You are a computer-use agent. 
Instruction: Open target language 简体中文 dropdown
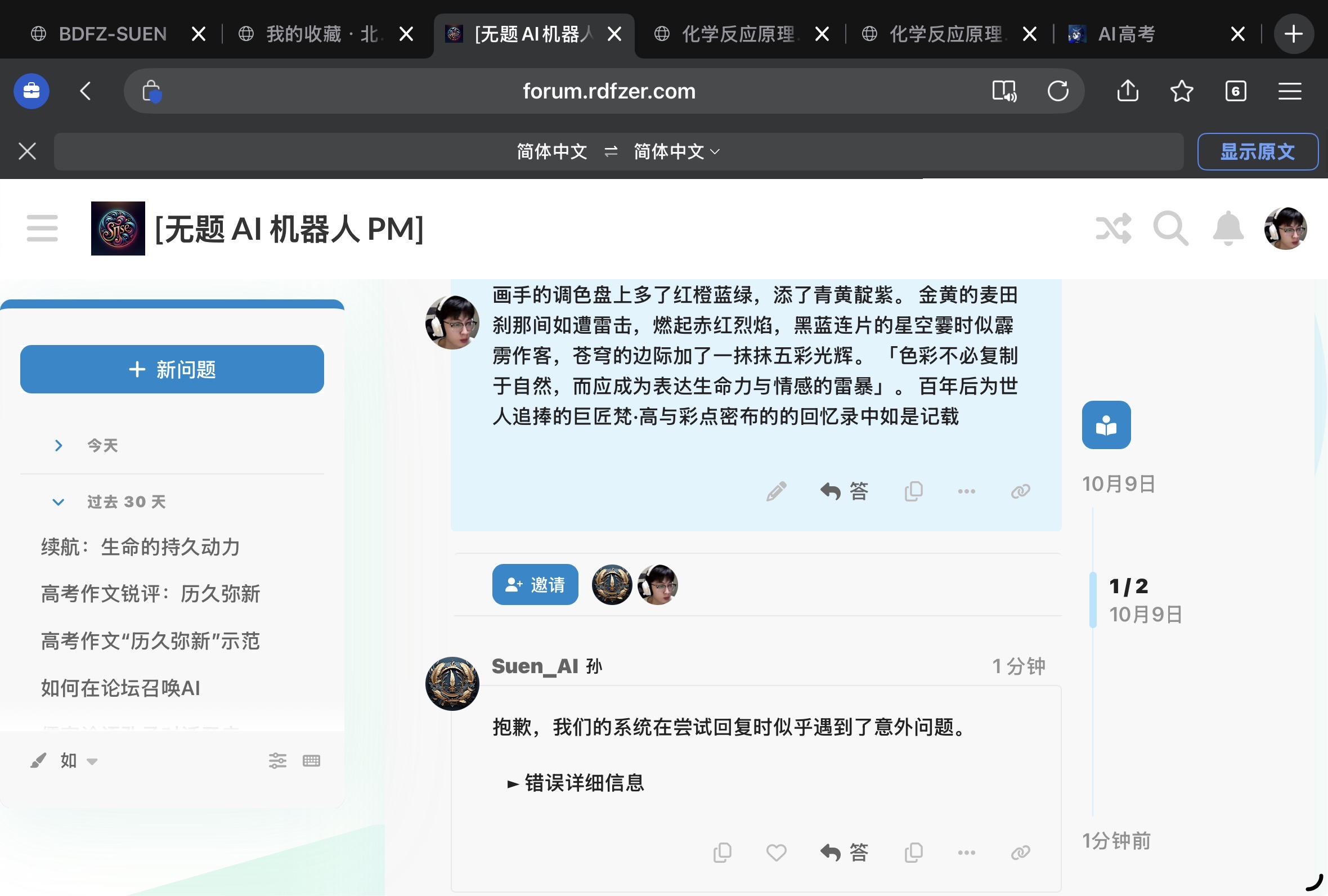(676, 151)
